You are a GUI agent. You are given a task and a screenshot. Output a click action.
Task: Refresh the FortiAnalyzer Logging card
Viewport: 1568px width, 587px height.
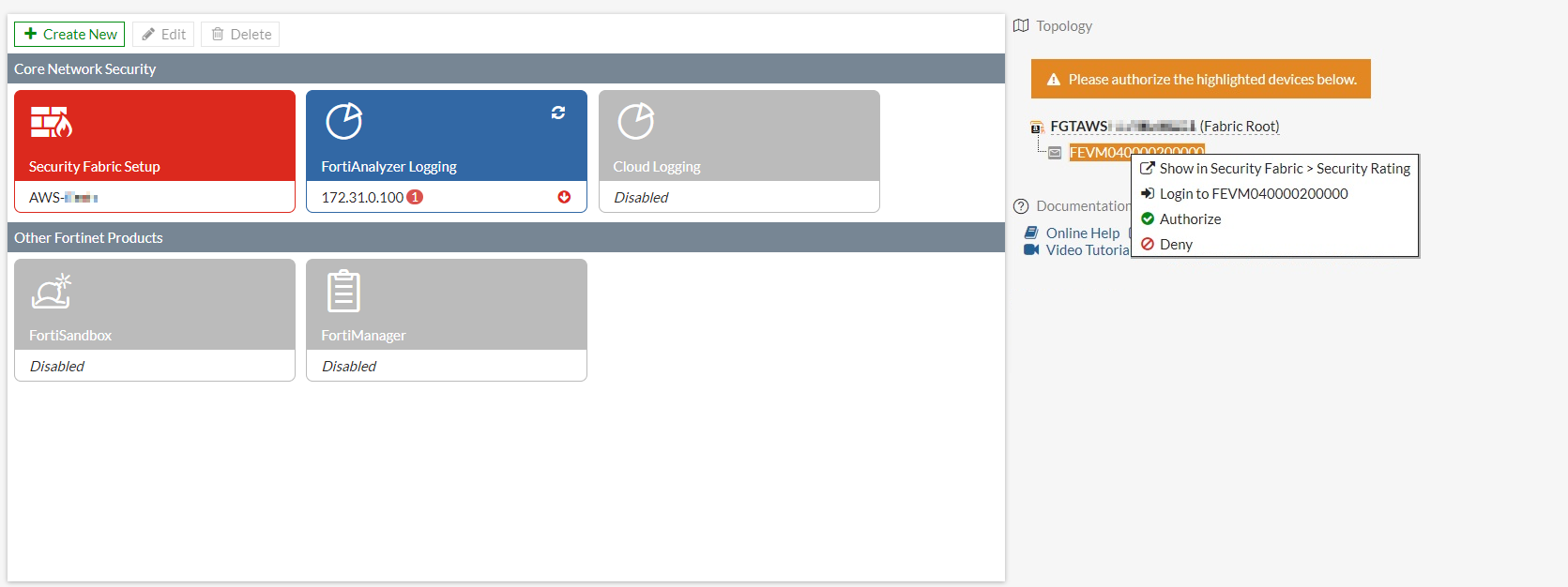pos(558,113)
